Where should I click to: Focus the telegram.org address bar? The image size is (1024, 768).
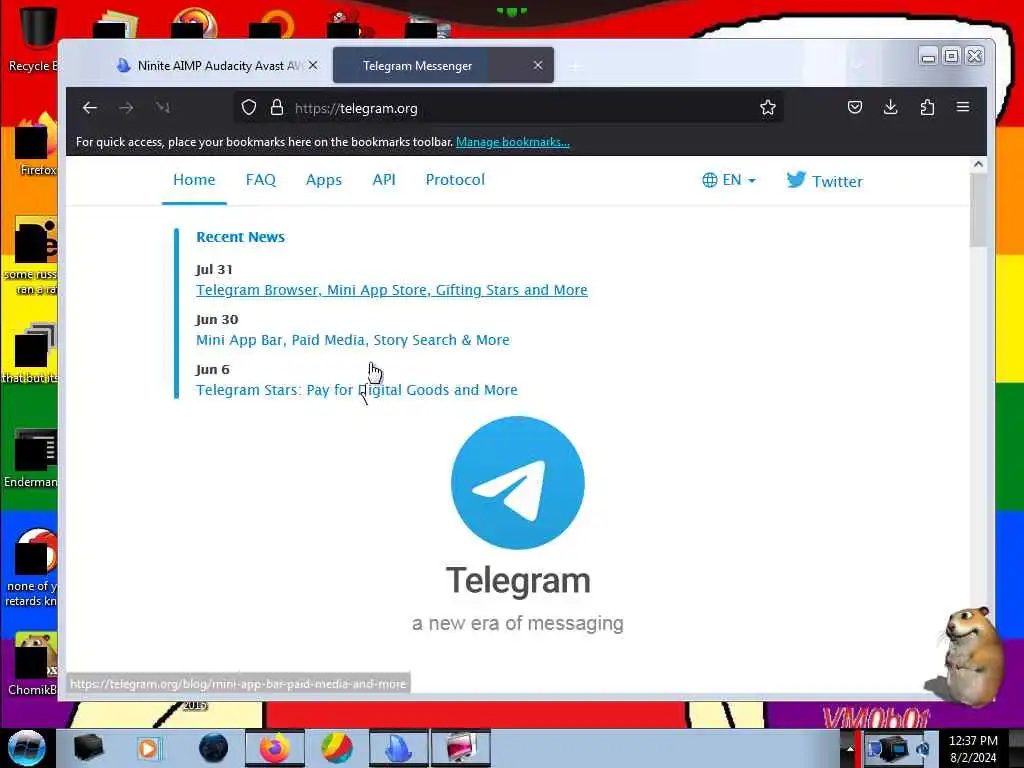[509, 108]
